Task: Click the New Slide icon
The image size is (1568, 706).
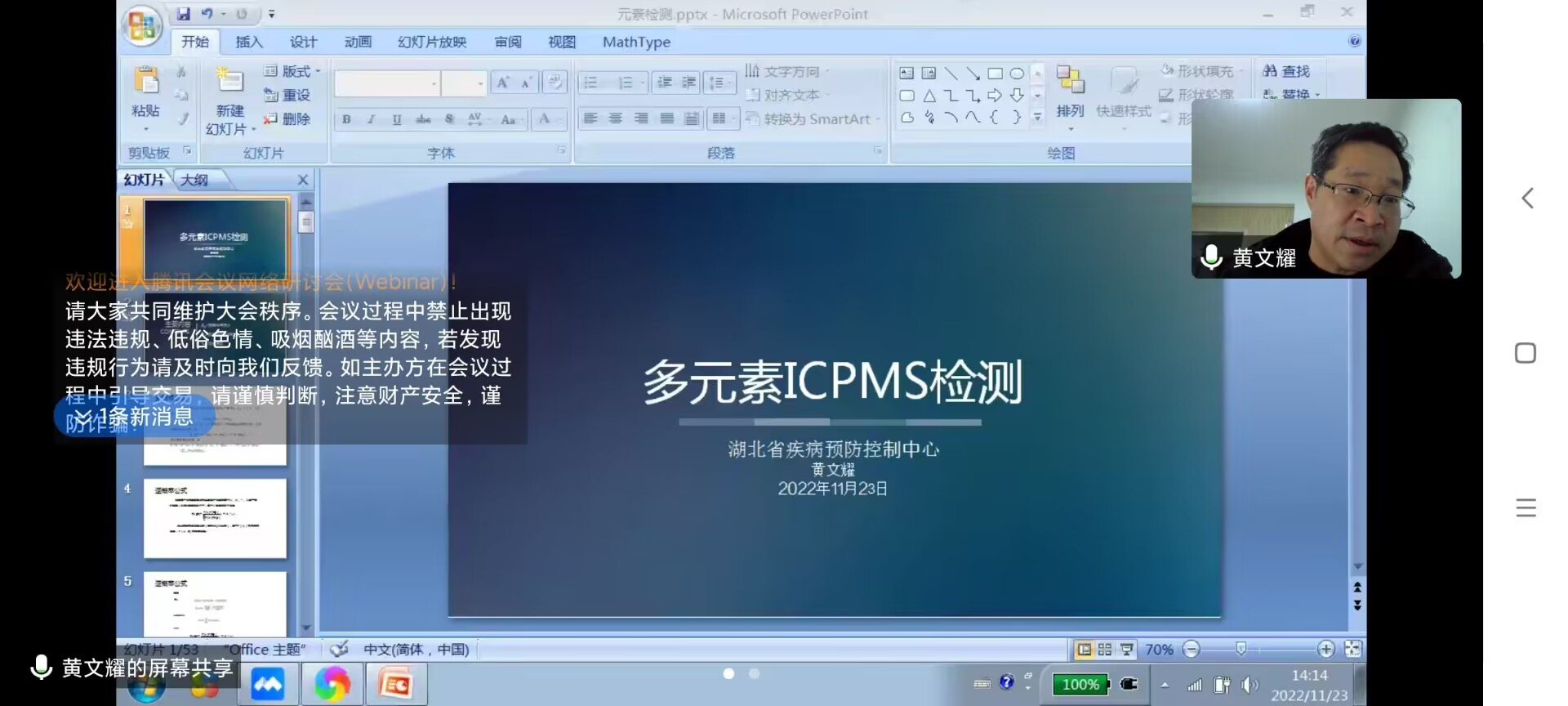Action: [x=229, y=81]
